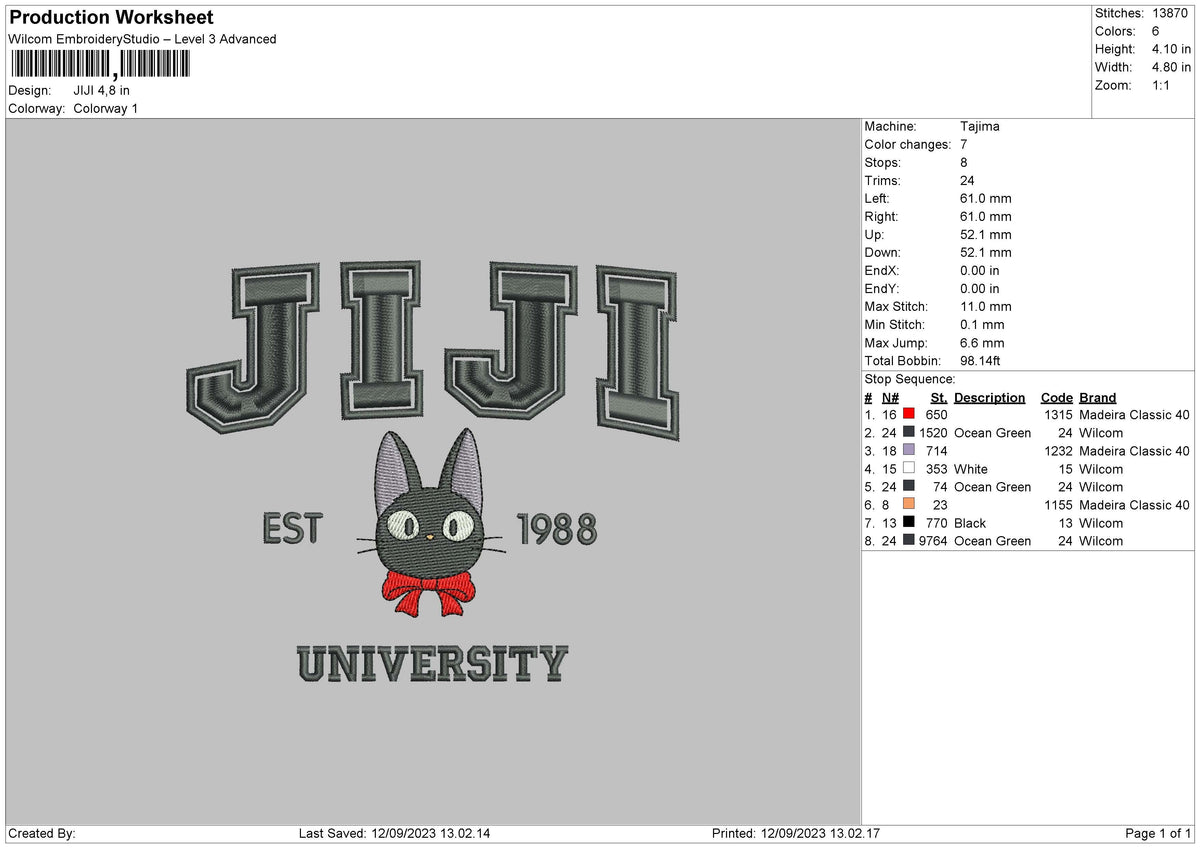Click the lavender swatch for code 1232
Viewport: 1200px width, 848px height.
point(908,450)
